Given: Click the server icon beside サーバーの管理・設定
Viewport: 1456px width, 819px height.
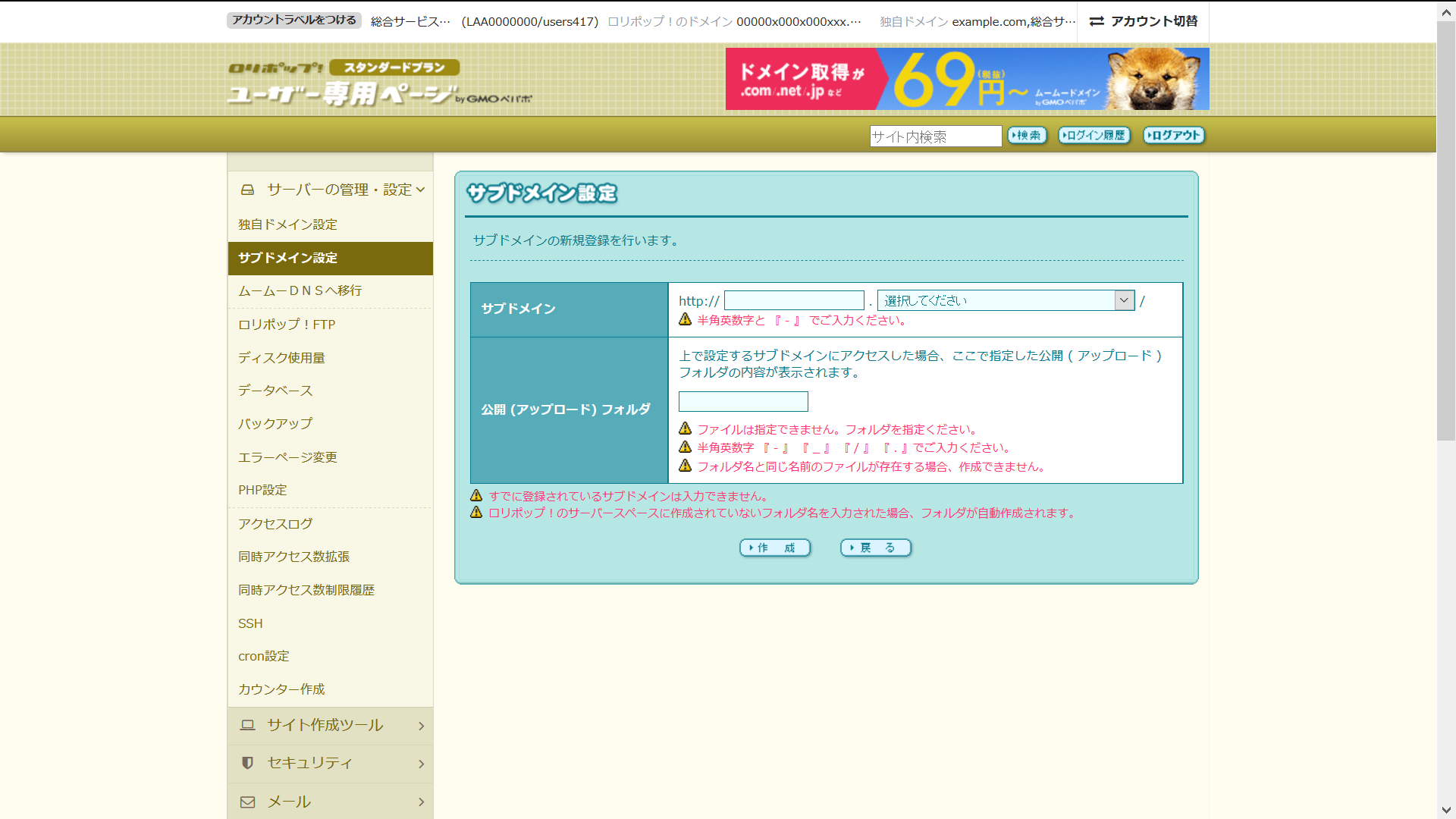Looking at the screenshot, I should pos(247,190).
